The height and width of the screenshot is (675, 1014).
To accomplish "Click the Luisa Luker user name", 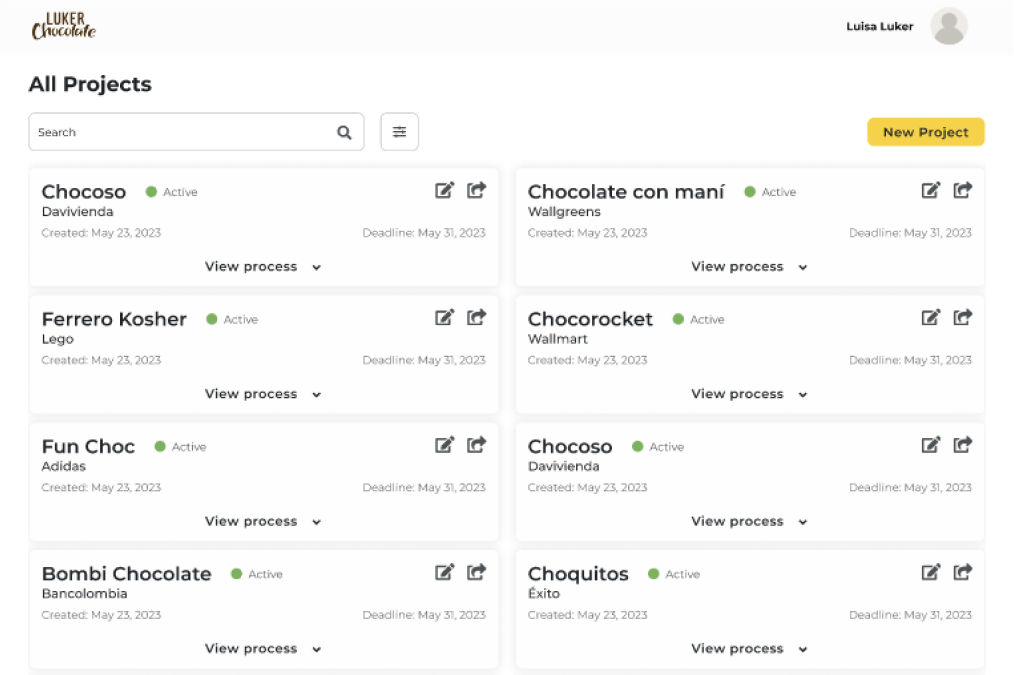I will (x=879, y=27).
